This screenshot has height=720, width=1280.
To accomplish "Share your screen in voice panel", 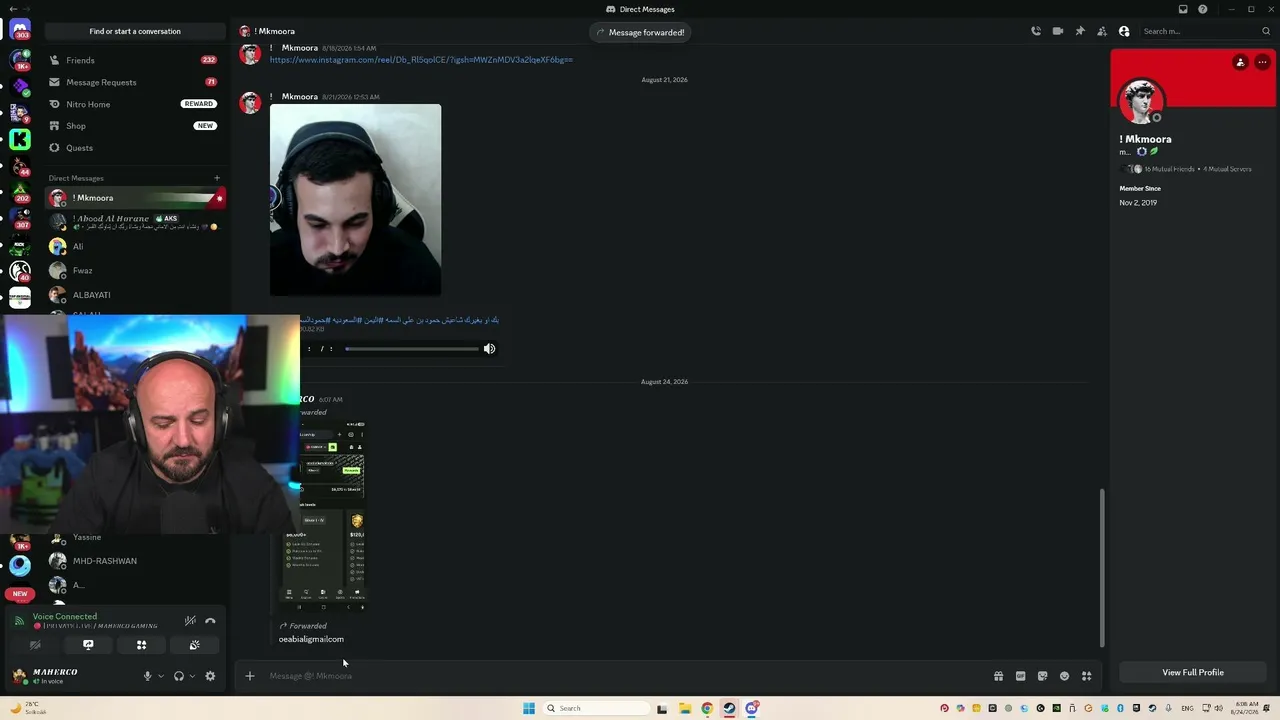I will (x=88, y=645).
